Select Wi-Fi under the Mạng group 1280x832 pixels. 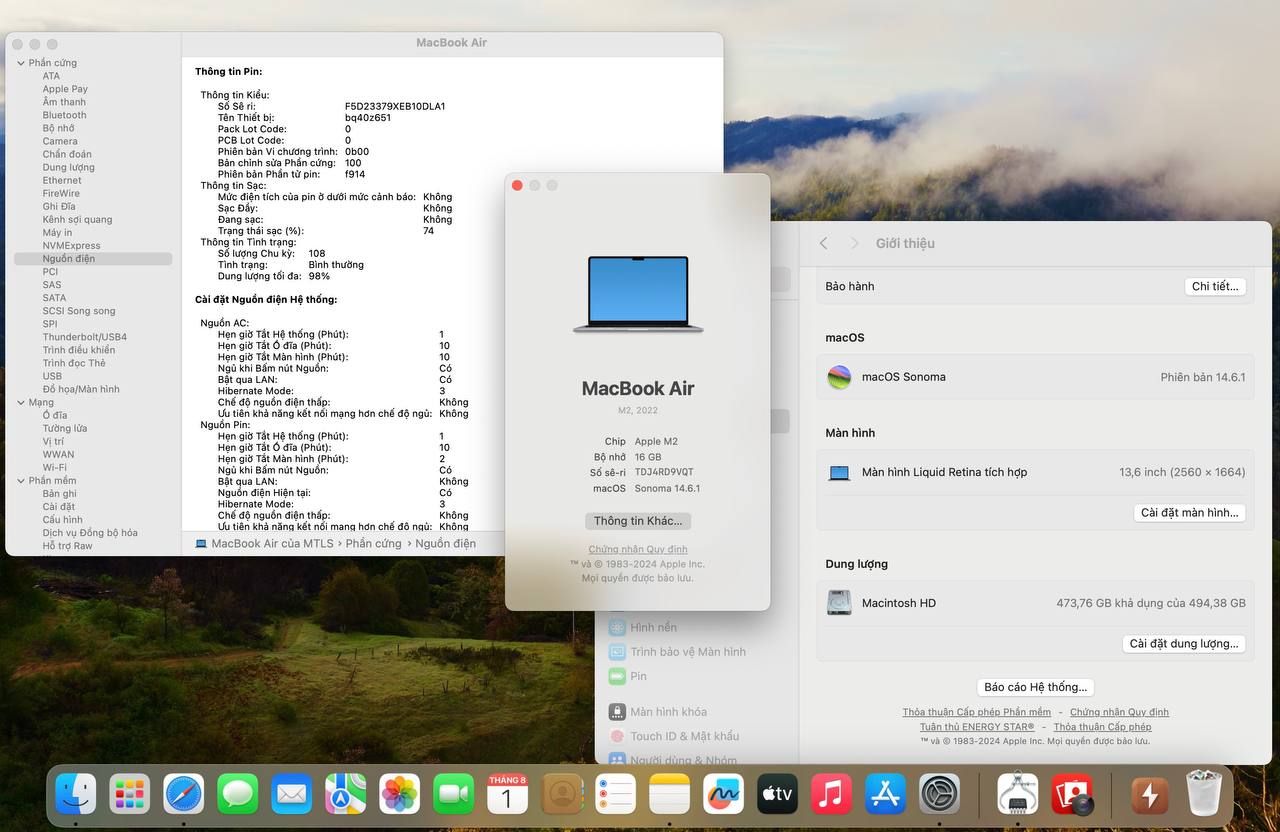tap(54, 467)
